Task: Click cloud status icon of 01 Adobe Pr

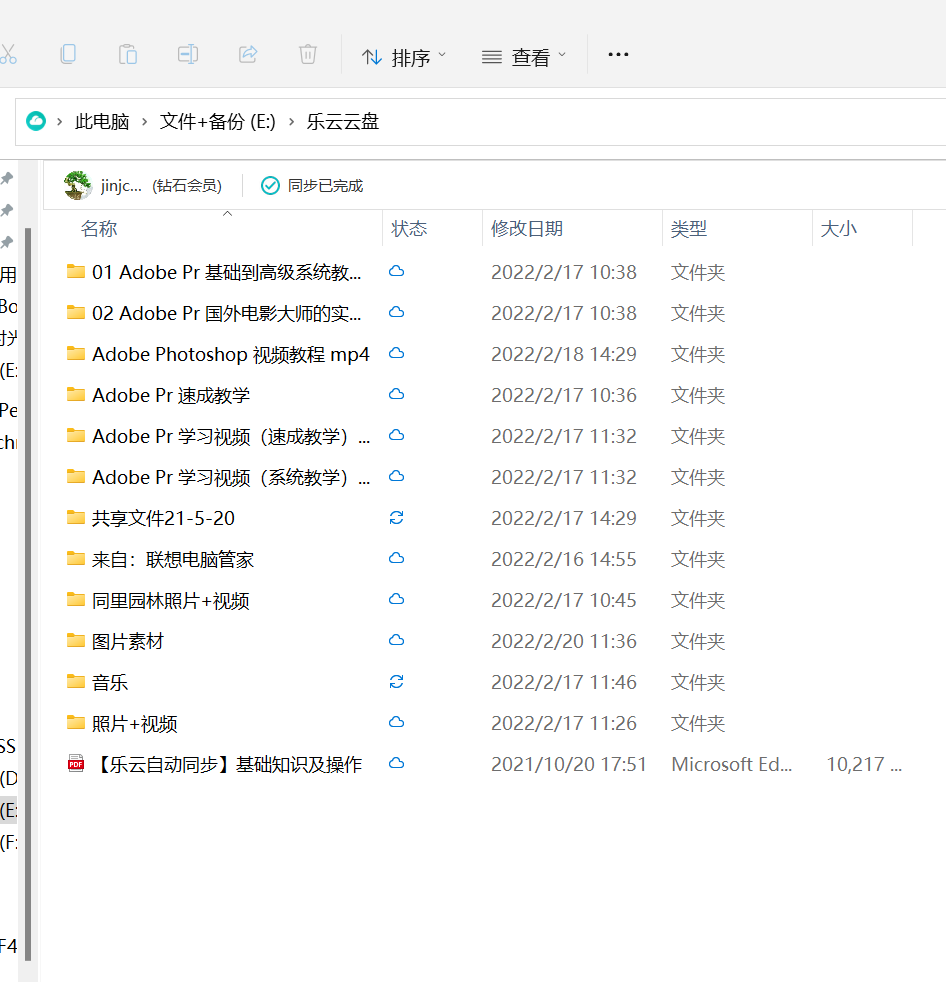Action: point(397,271)
